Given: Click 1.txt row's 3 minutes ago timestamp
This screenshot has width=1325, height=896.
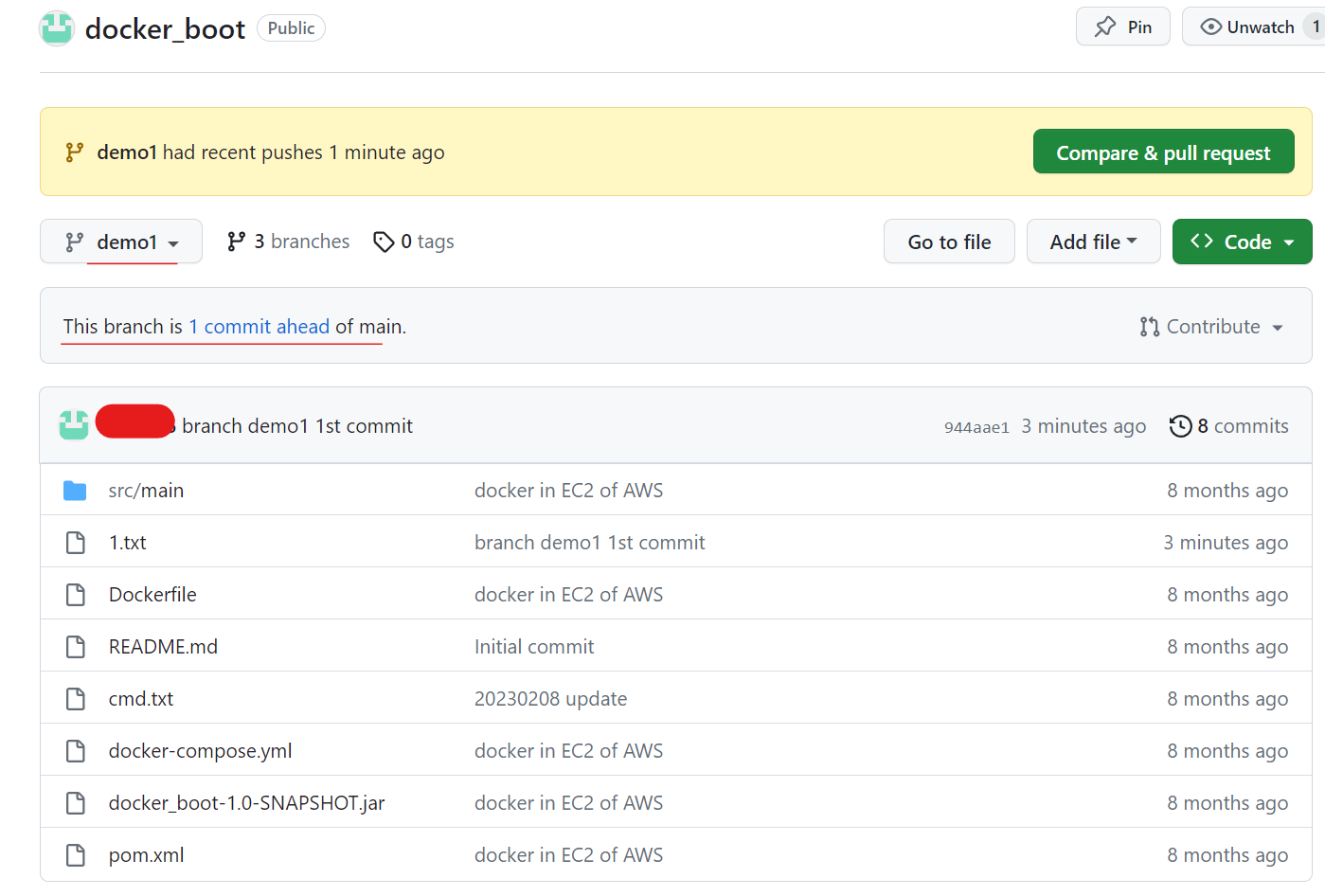Looking at the screenshot, I should pyautogui.click(x=1226, y=543).
